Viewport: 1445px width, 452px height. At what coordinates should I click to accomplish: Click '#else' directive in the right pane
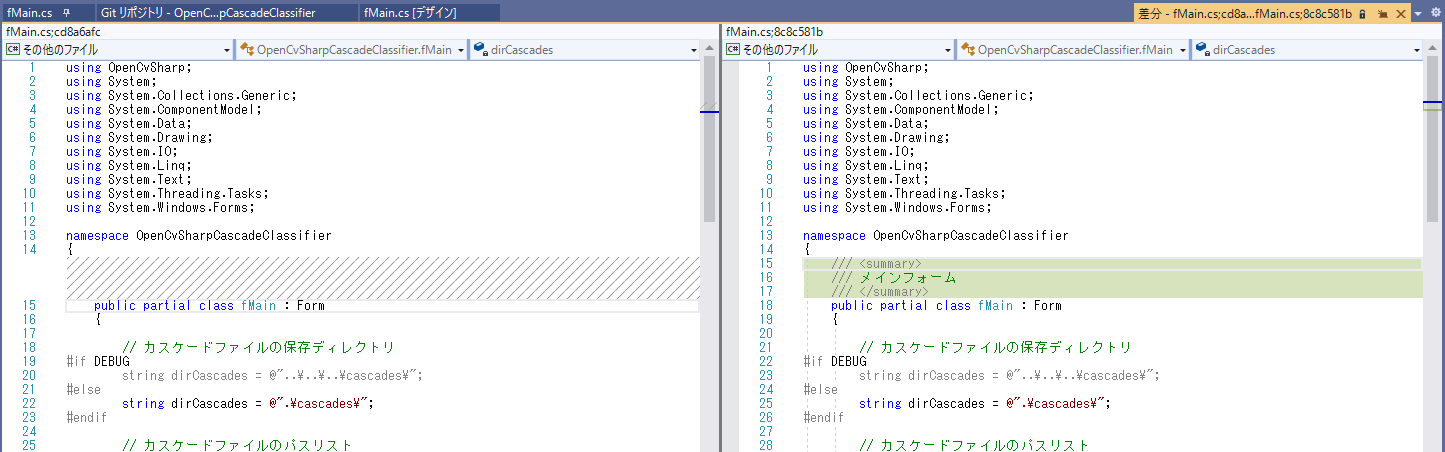pos(820,390)
